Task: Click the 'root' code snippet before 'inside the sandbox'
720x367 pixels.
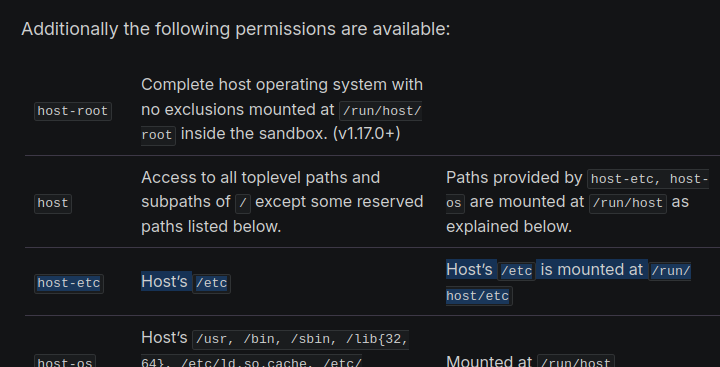Action: tap(158, 136)
